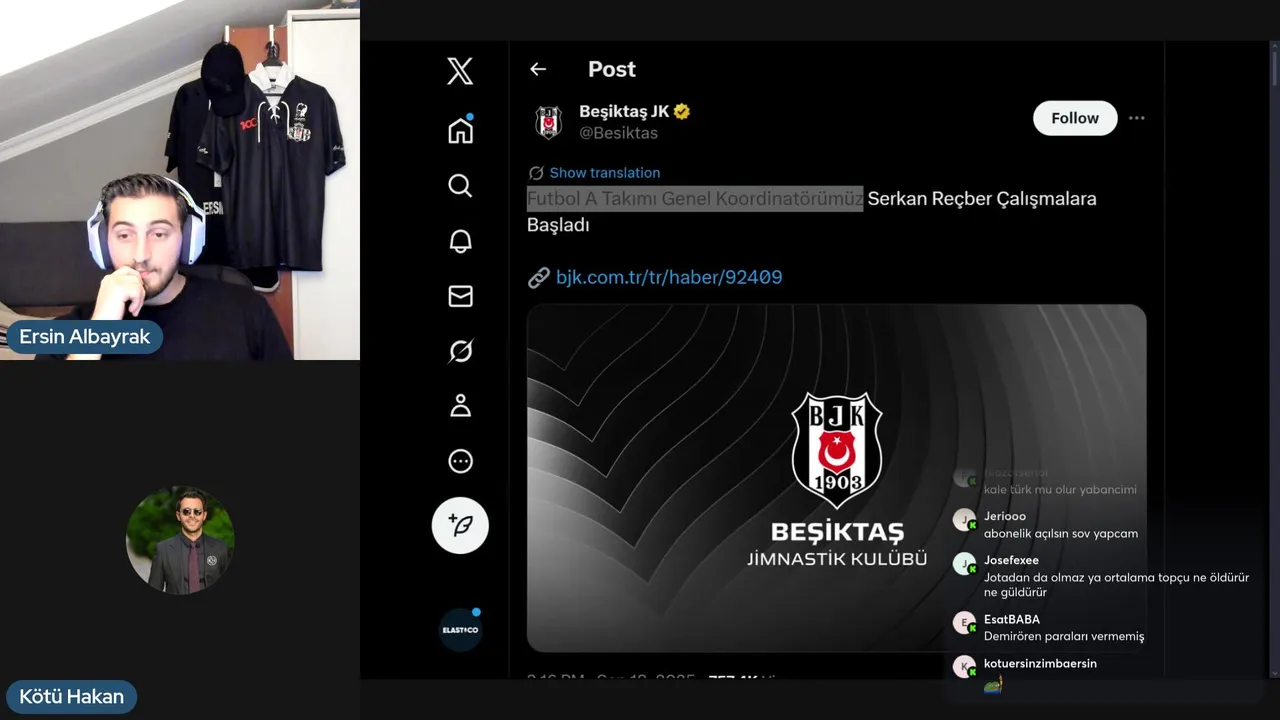Click the Beşiktaş JK profile avatar
The height and width of the screenshot is (720, 1280).
(548, 122)
